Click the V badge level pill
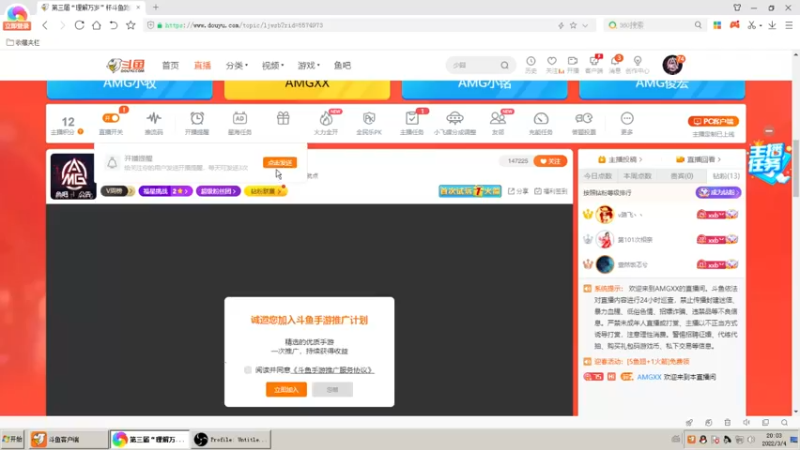The height and width of the screenshot is (450, 800). [117, 191]
